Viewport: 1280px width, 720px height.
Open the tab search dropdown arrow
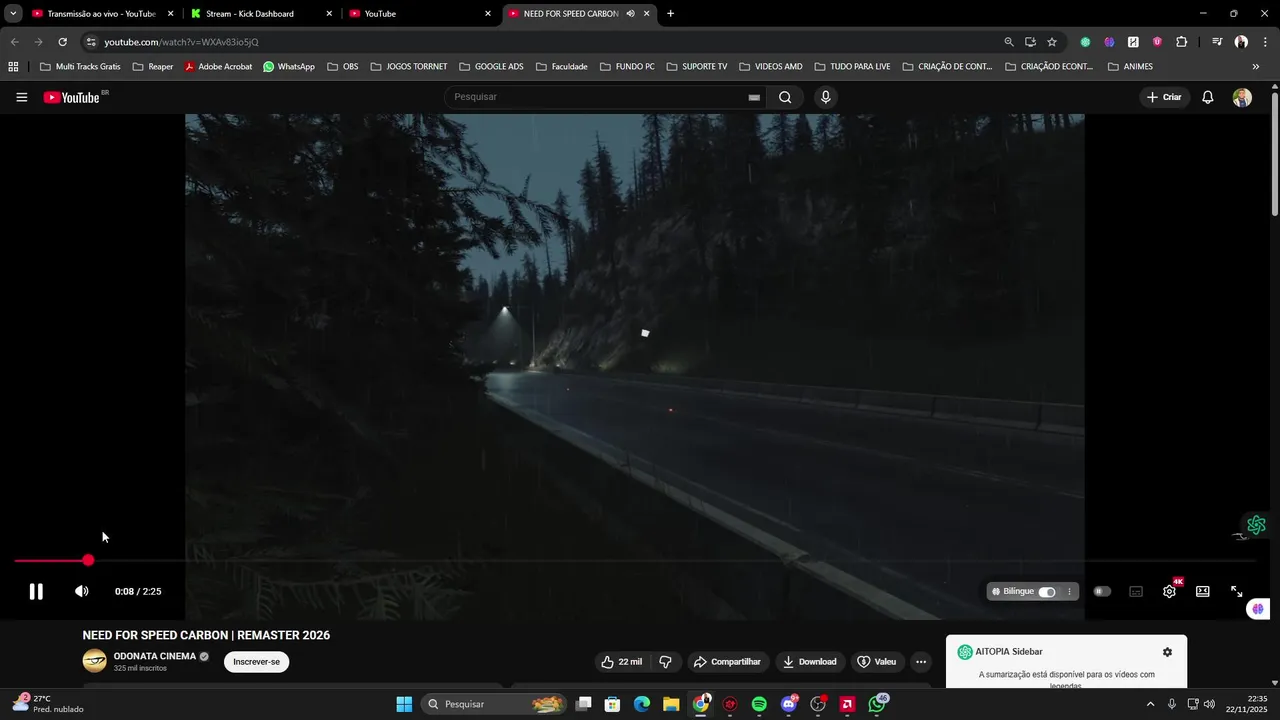pos(13,14)
